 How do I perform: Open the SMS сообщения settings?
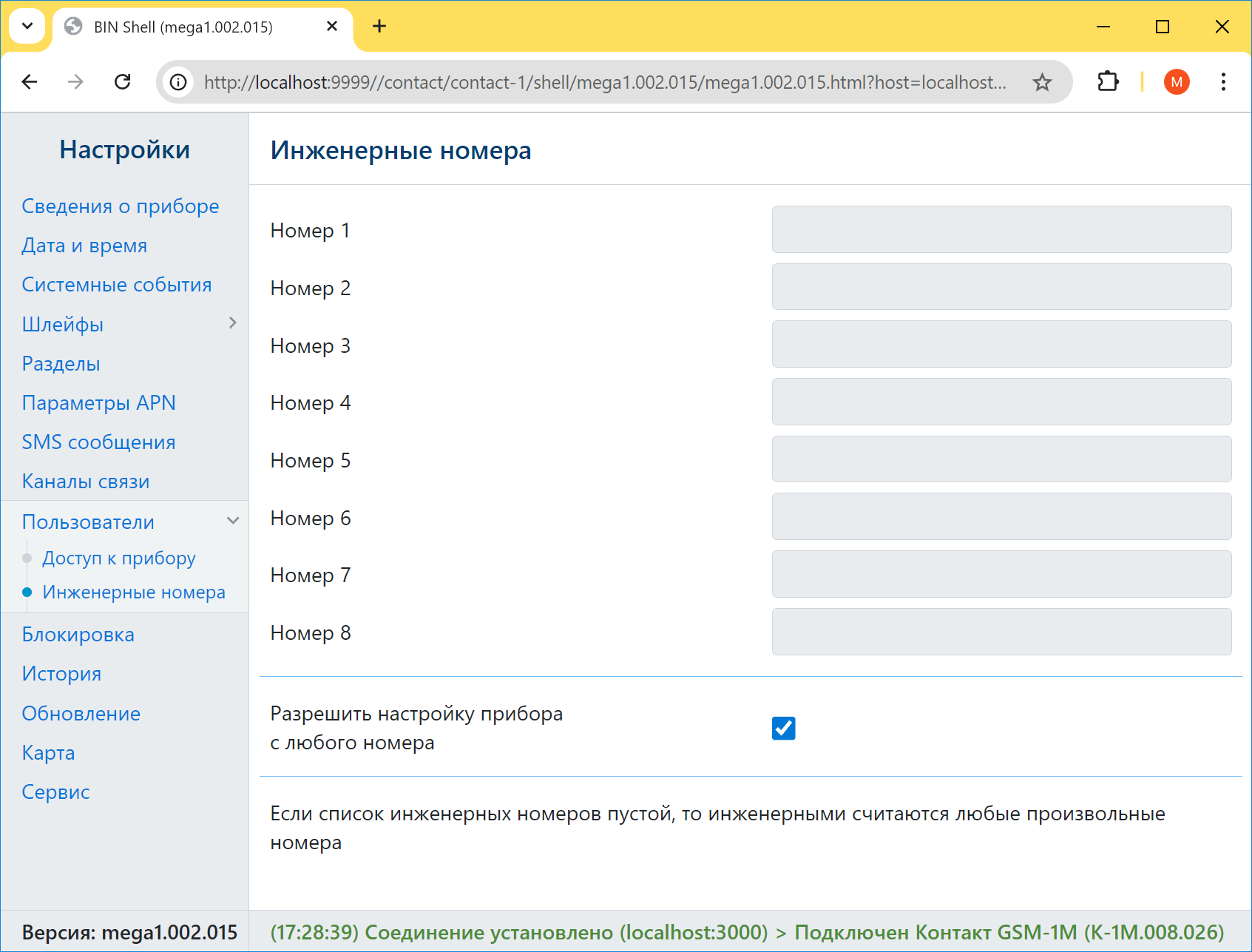[98, 442]
